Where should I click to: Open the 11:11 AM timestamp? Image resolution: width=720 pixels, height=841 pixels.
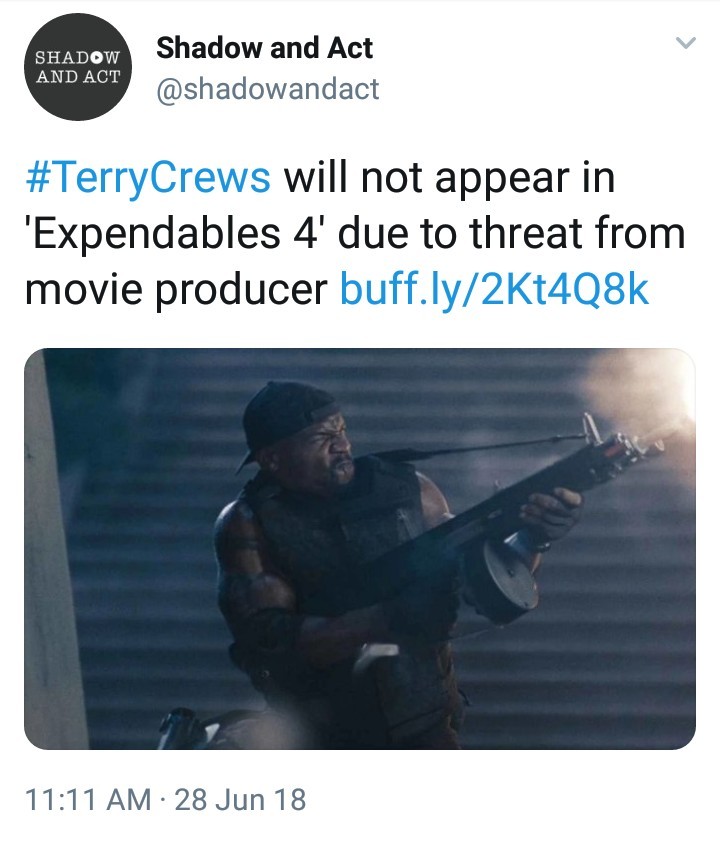(x=88, y=799)
